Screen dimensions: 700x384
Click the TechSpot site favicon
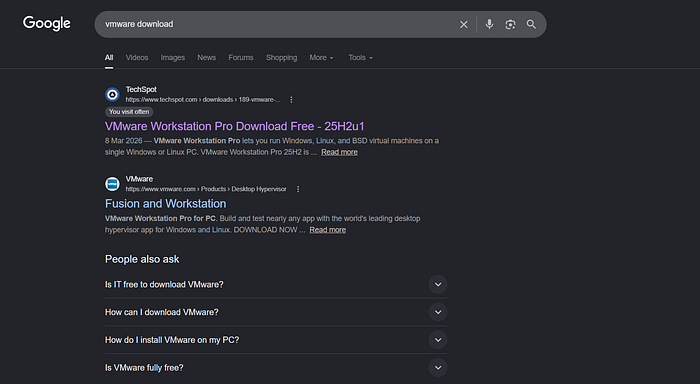coord(112,95)
